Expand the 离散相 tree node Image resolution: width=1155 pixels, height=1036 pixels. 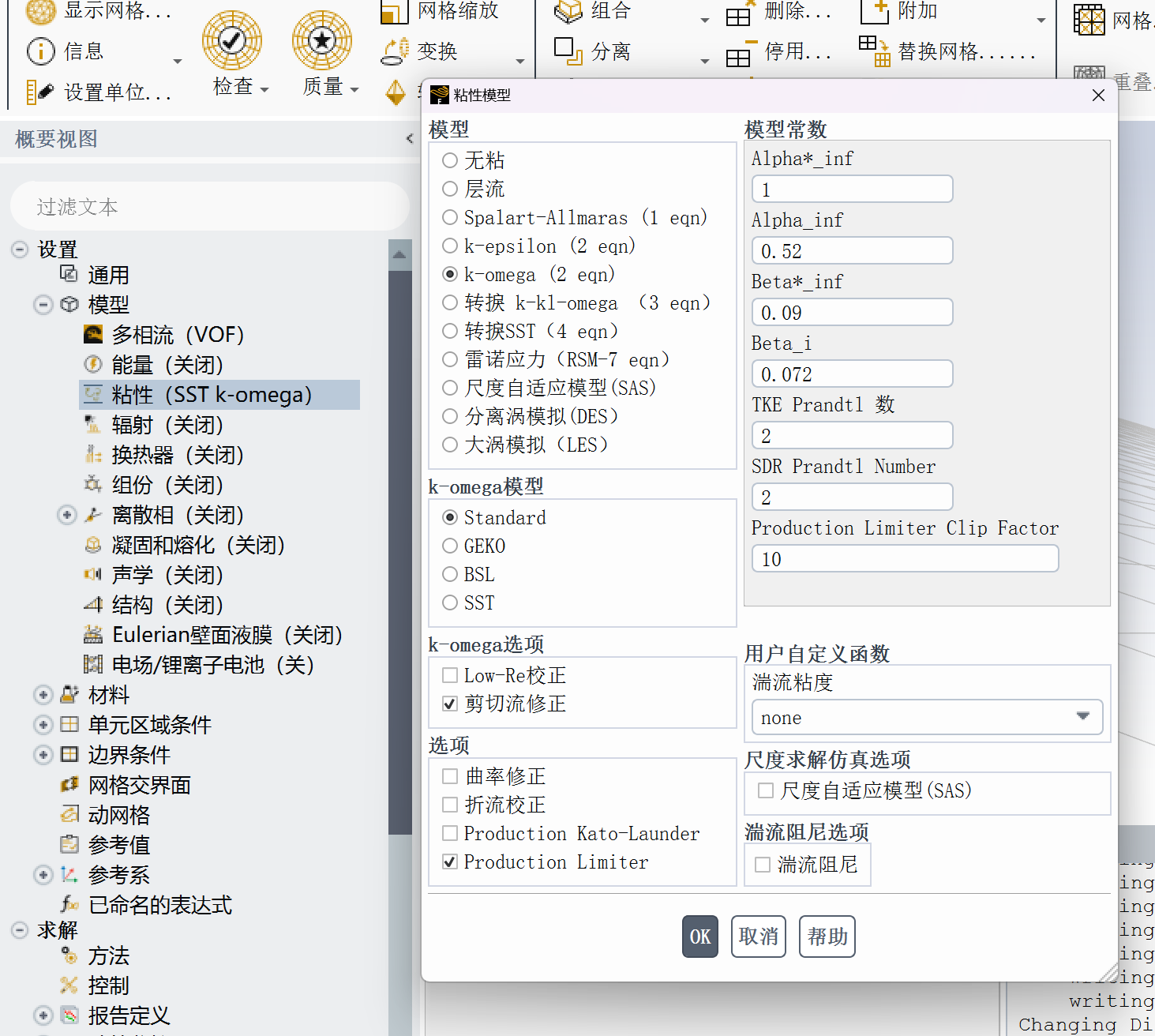pos(67,515)
